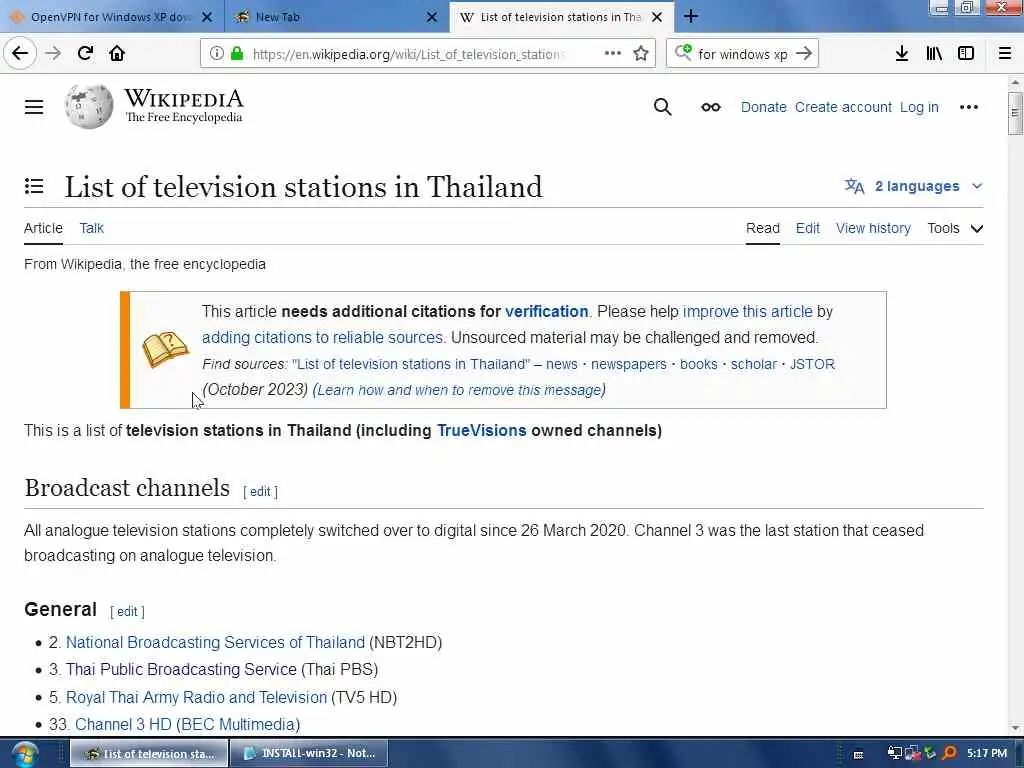Select the Talk tab

point(91,229)
